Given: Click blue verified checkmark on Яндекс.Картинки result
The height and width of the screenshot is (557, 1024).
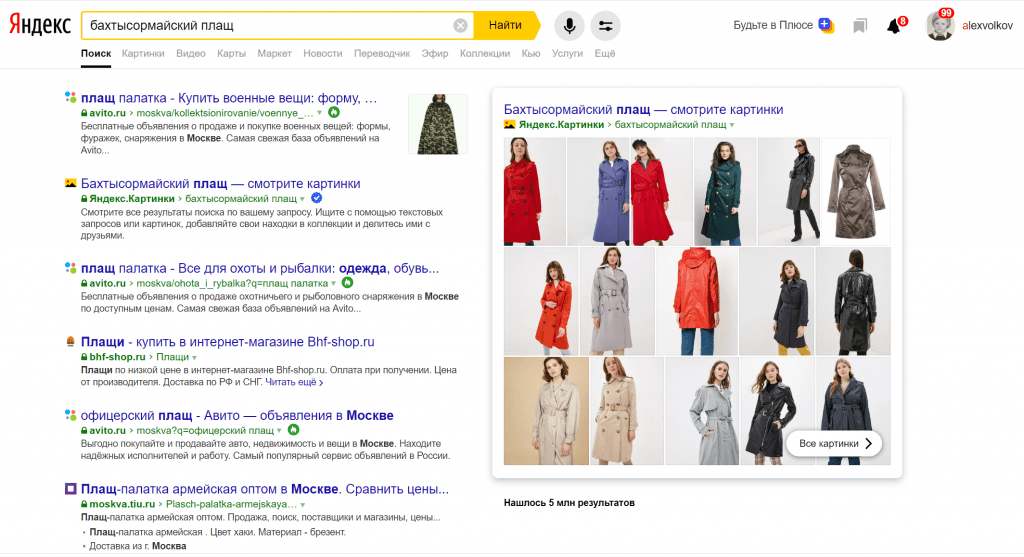Looking at the screenshot, I should tap(316, 198).
